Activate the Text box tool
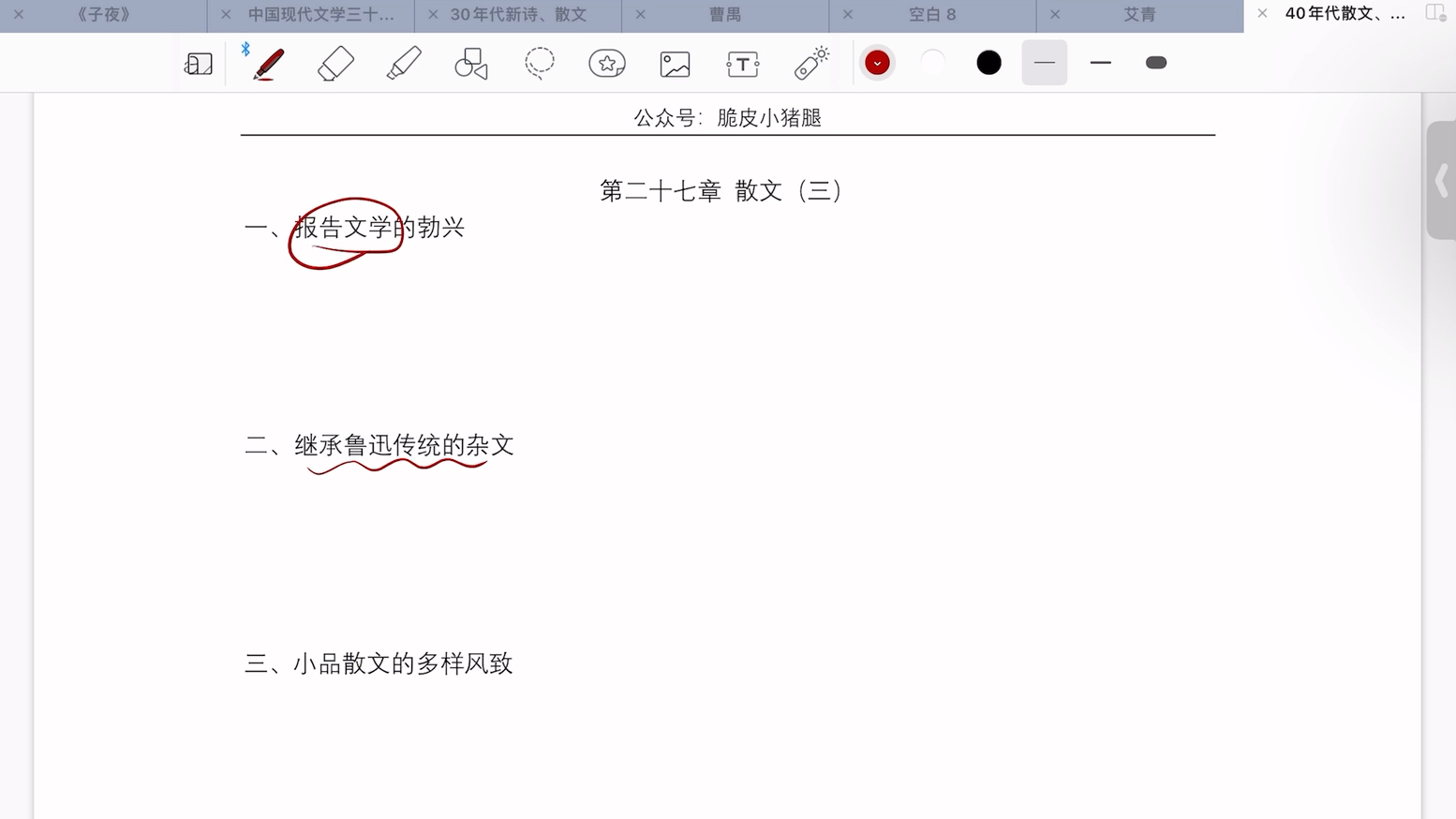Image resolution: width=1456 pixels, height=819 pixels. click(x=743, y=64)
